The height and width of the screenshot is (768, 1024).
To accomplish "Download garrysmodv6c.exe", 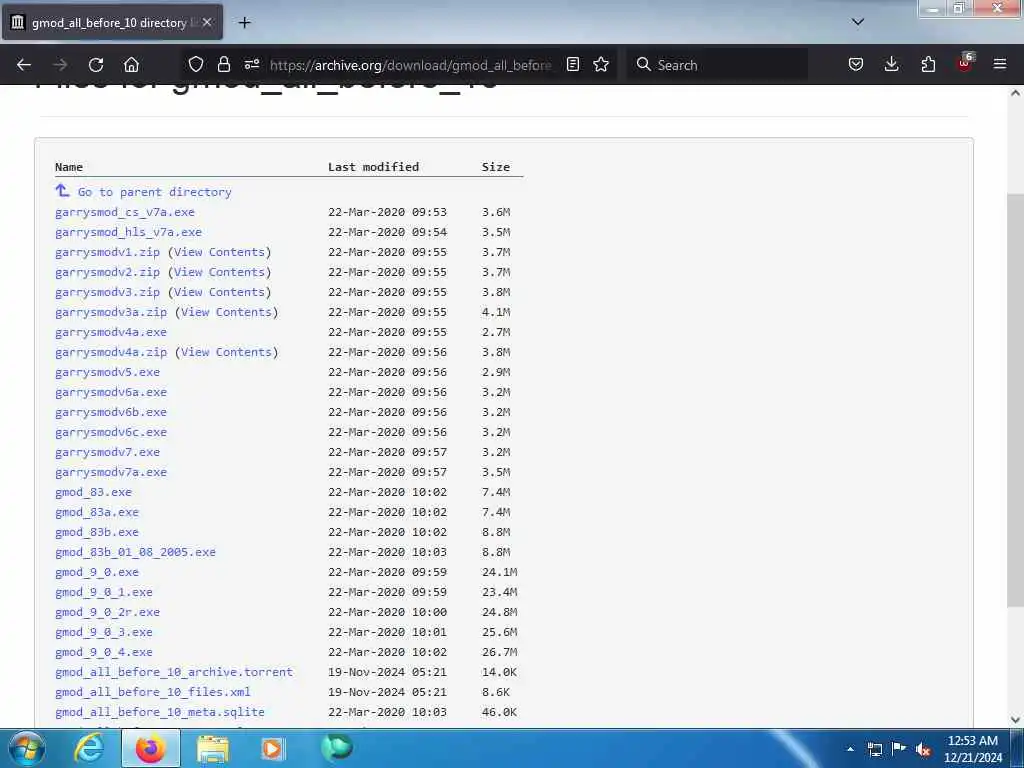I will (111, 432).
